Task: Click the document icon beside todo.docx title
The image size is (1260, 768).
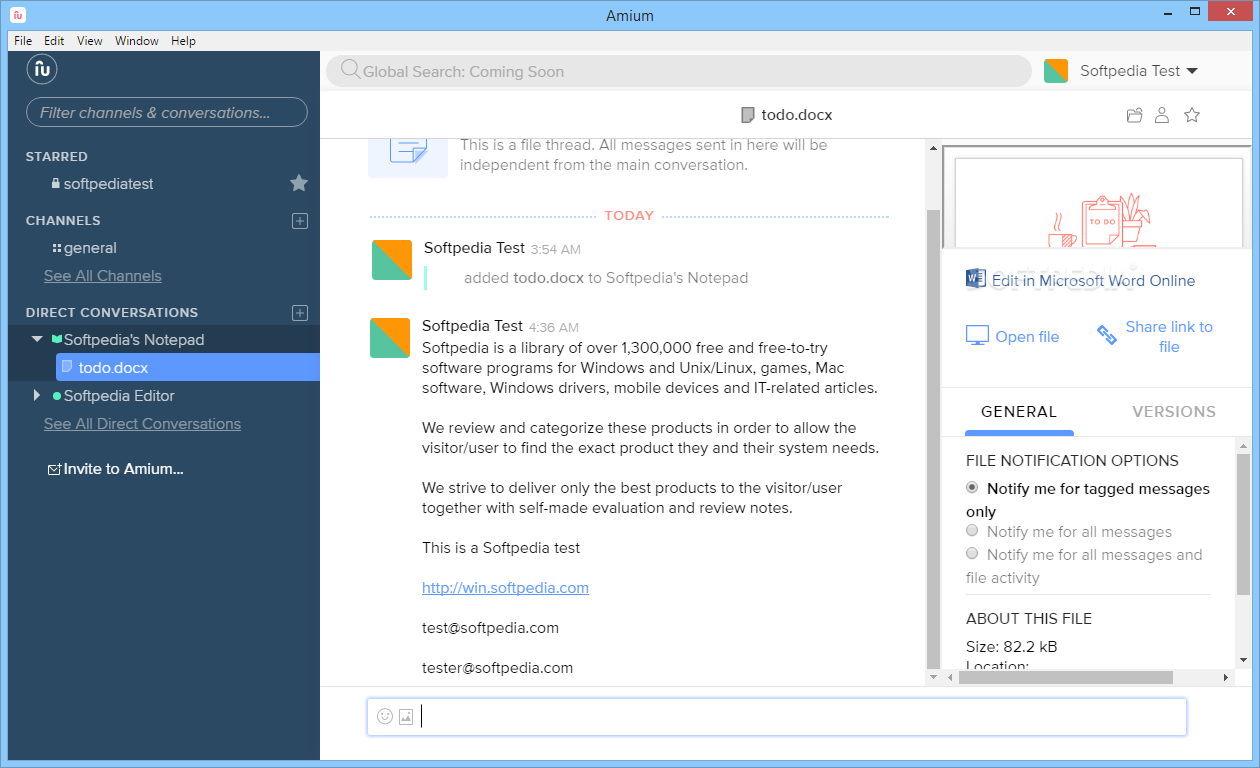Action: click(x=747, y=115)
